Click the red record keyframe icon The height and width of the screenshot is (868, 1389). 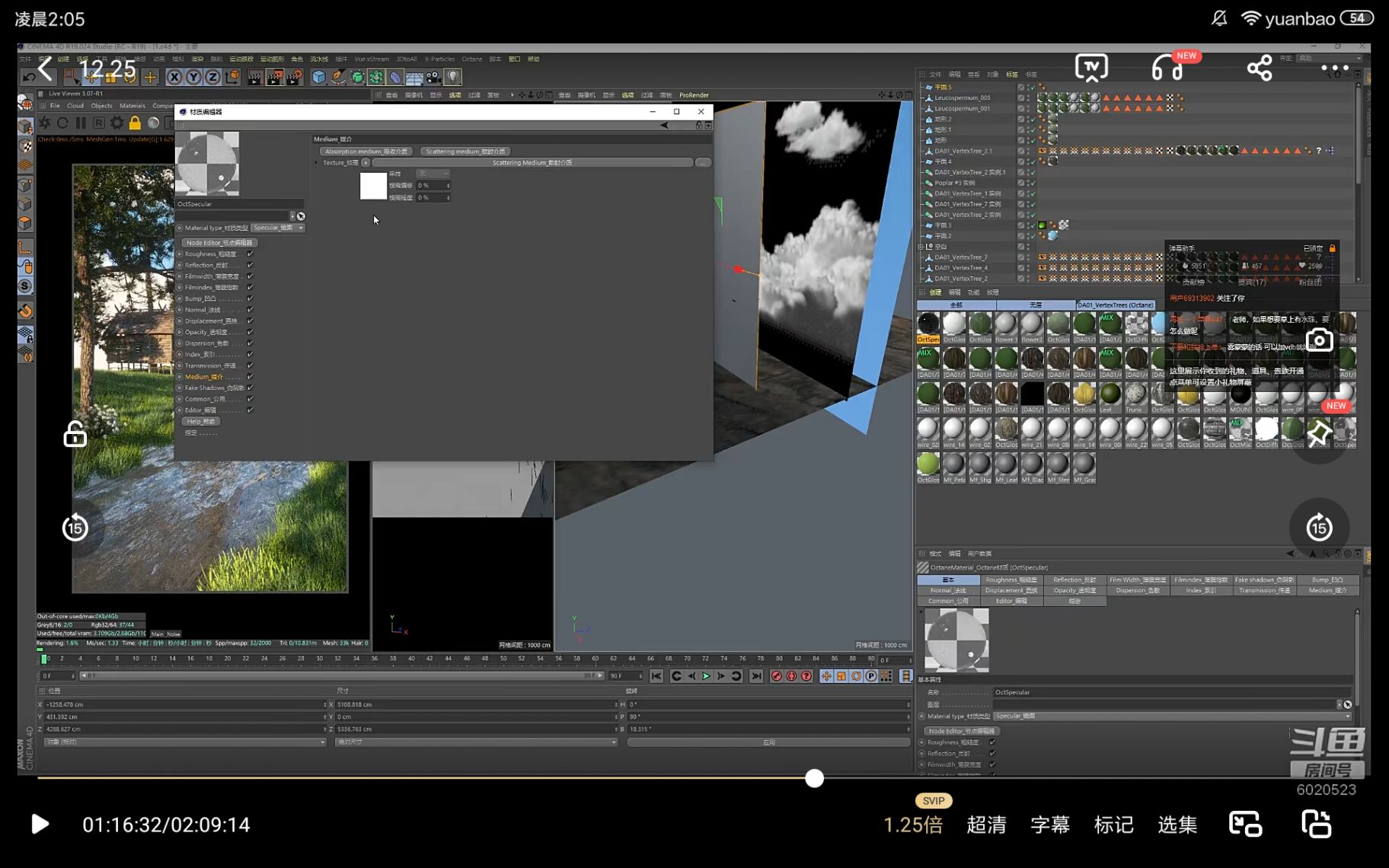click(x=776, y=676)
